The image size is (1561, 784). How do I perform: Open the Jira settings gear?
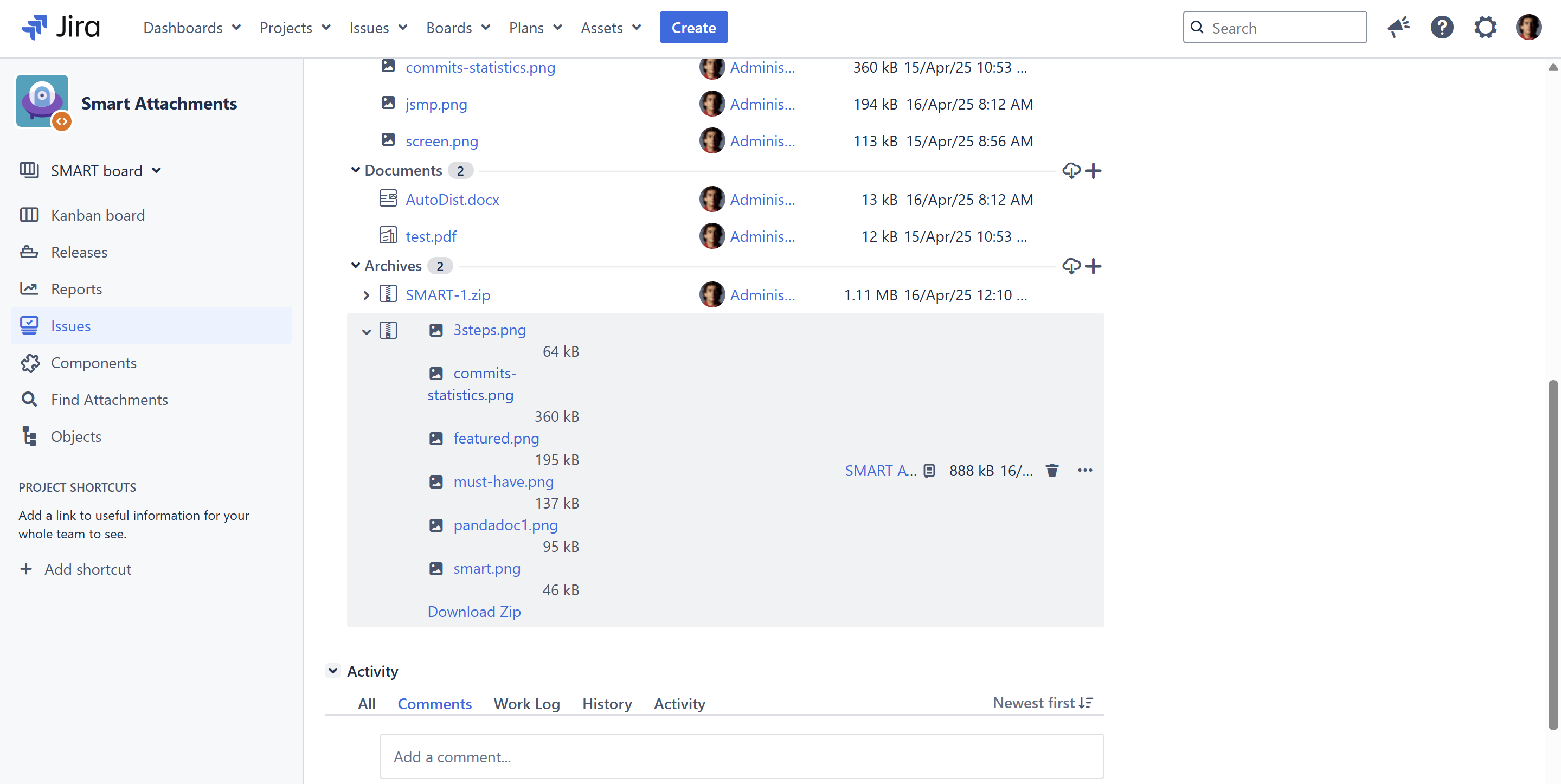[x=1485, y=27]
